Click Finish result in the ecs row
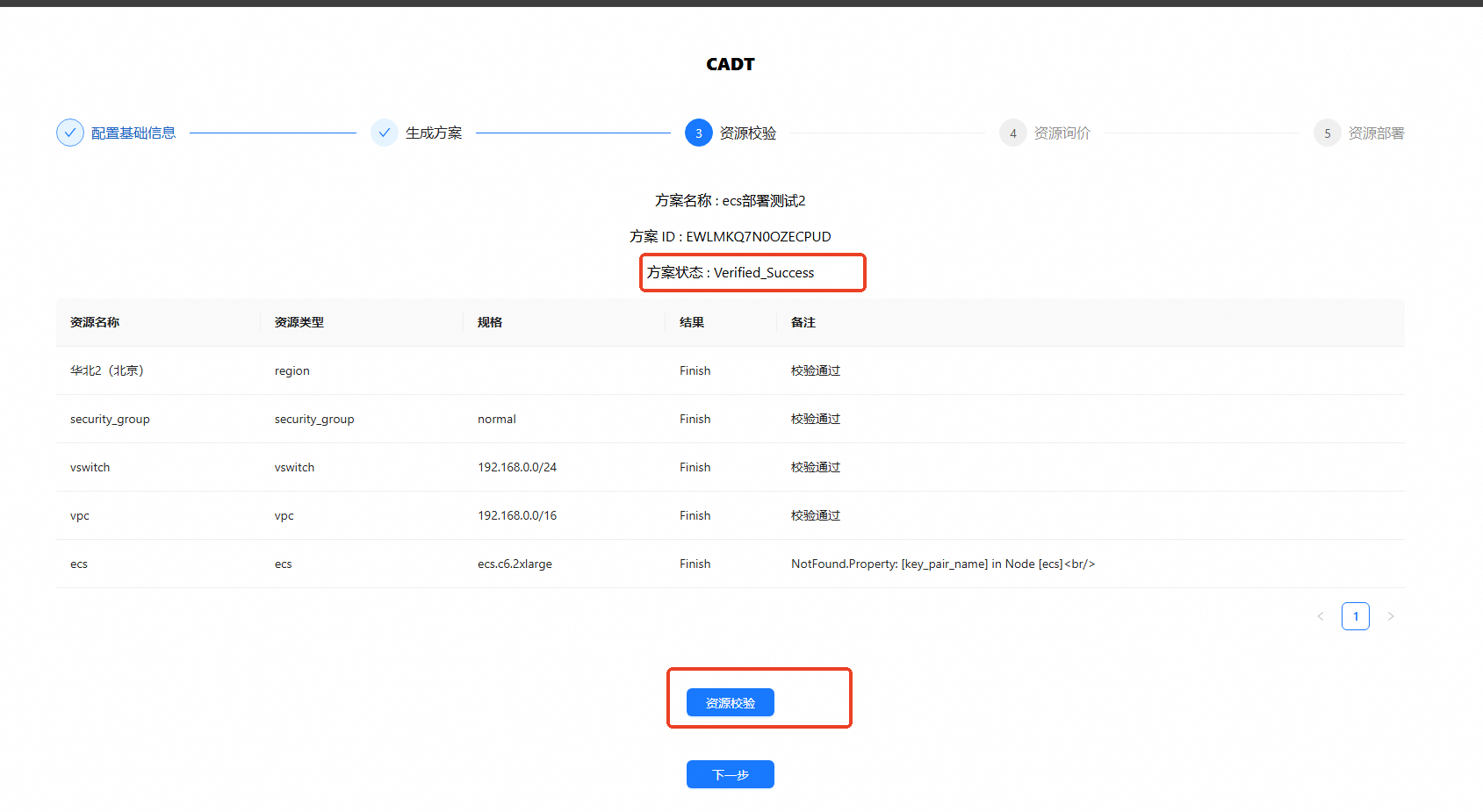 pyautogui.click(x=695, y=564)
